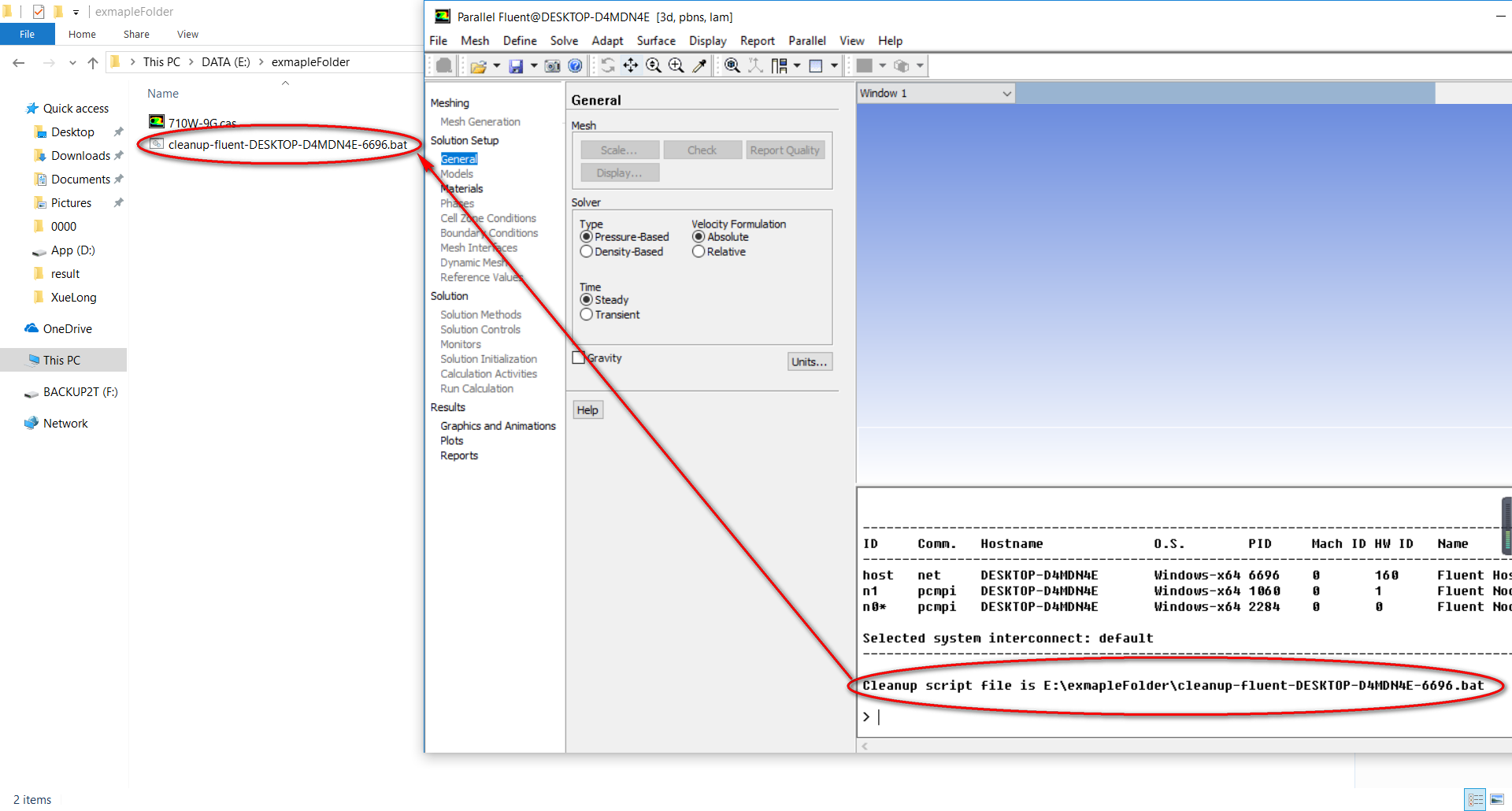Screen dimensions: 1512x811
Task: Select the Density-Based solver type
Action: coord(586,251)
